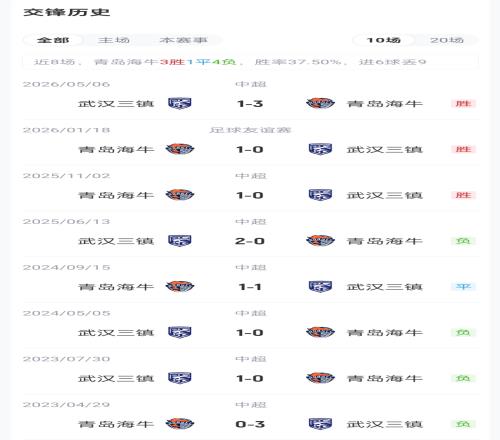Screen dimensions: 500x440
Task: Switch to the 本赛事 filter tab
Action: (x=183, y=40)
